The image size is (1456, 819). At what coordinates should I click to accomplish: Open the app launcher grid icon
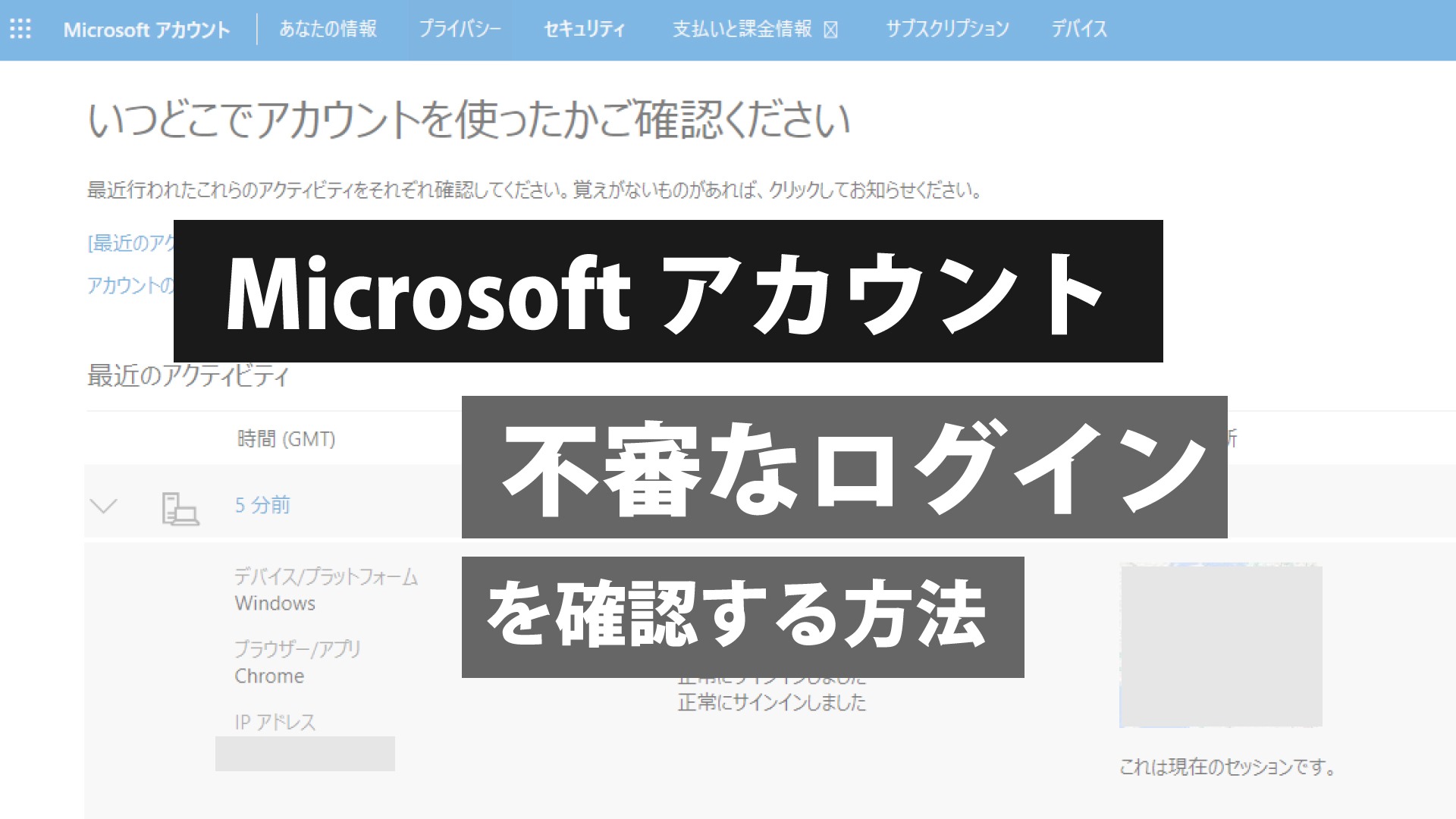(20, 30)
